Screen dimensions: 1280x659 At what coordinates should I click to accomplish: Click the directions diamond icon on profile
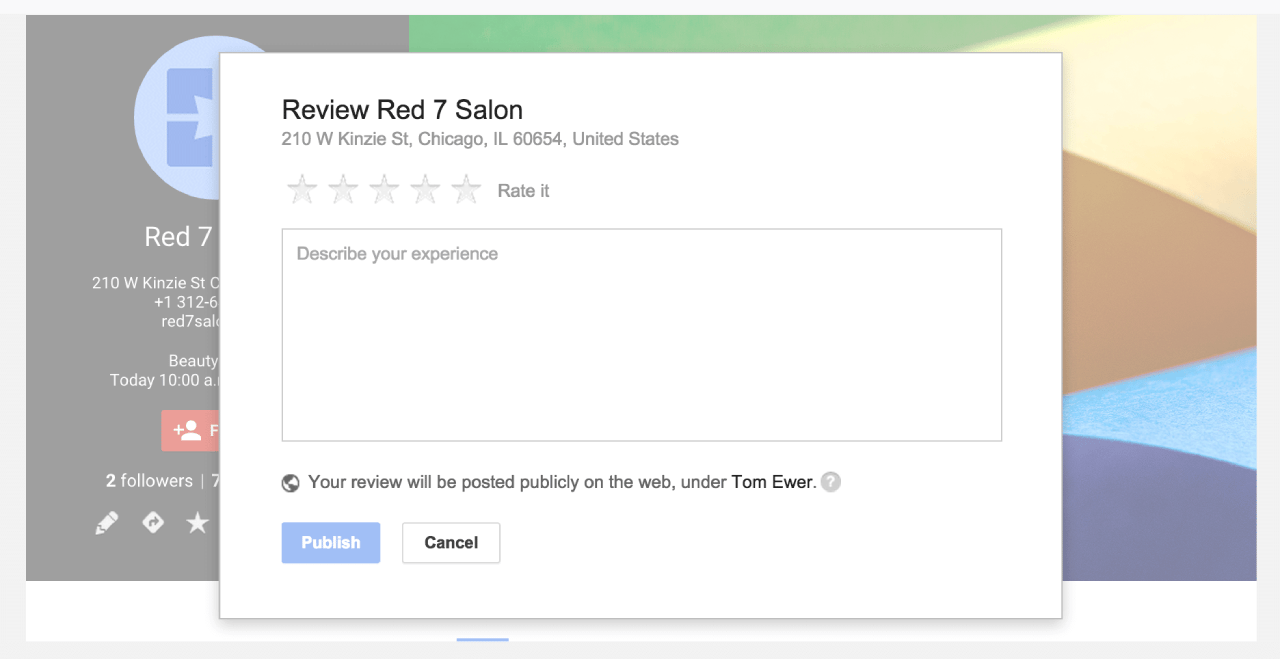pyautogui.click(x=153, y=522)
